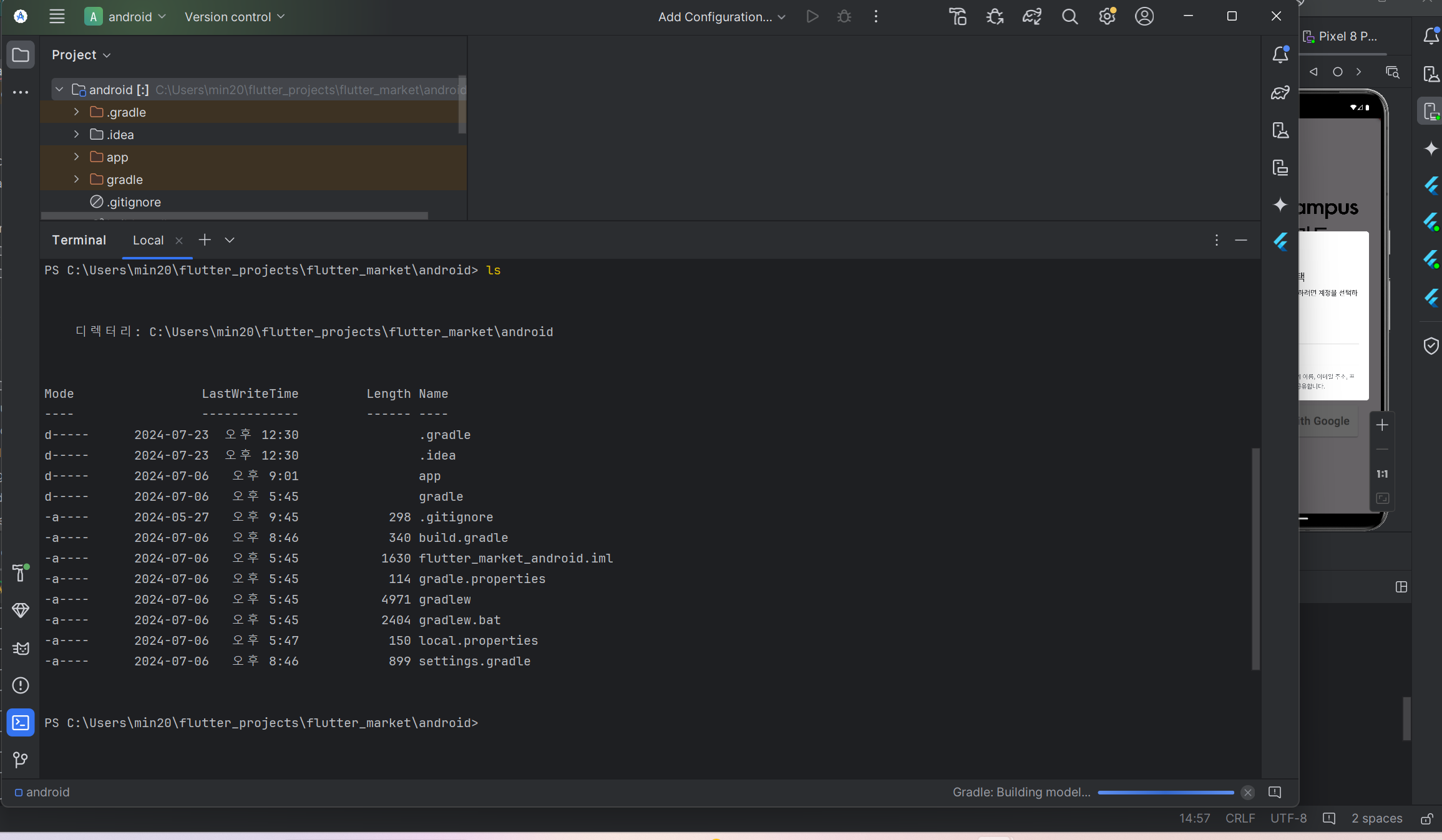The image size is (1442, 840).
Task: Open IDE settings gear icon
Action: coord(1107,17)
